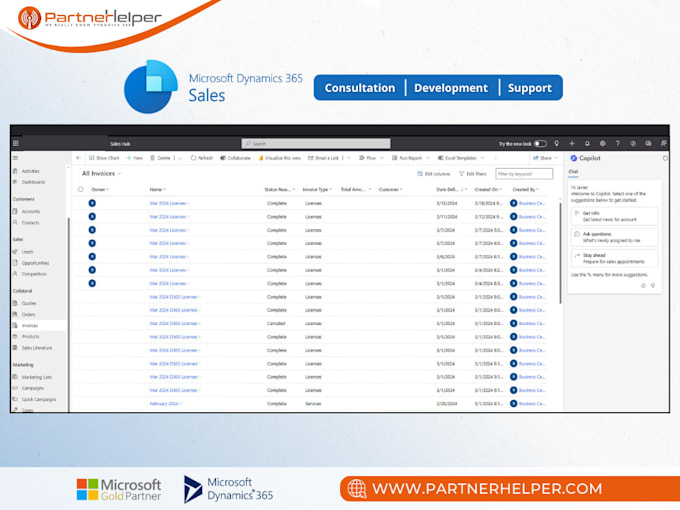The image size is (680, 510).
Task: Click the grid vertical scrollbar
Action: pos(560,252)
